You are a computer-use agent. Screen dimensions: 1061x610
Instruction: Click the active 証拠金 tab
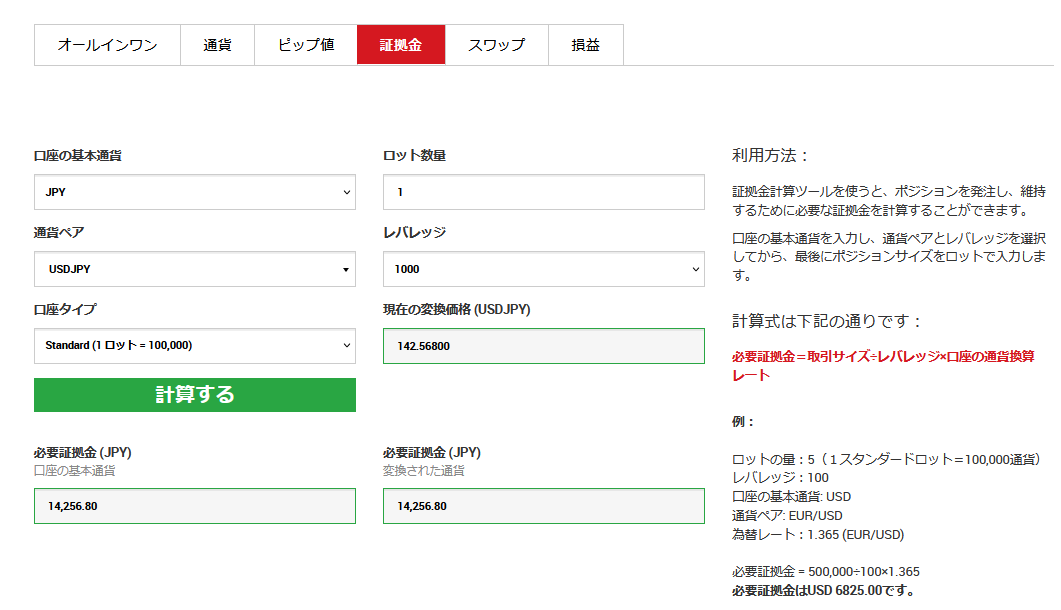[401, 45]
